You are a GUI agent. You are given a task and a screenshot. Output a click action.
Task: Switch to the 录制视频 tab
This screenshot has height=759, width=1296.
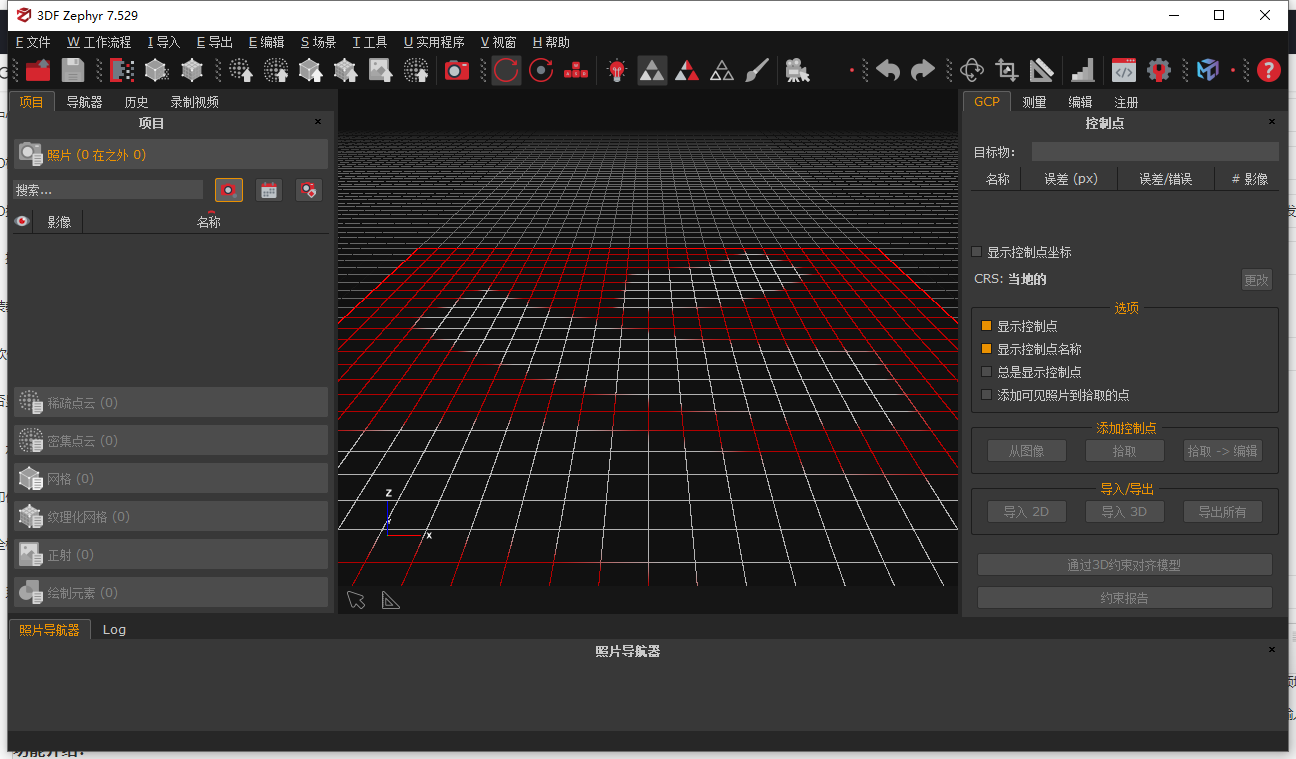click(x=194, y=101)
